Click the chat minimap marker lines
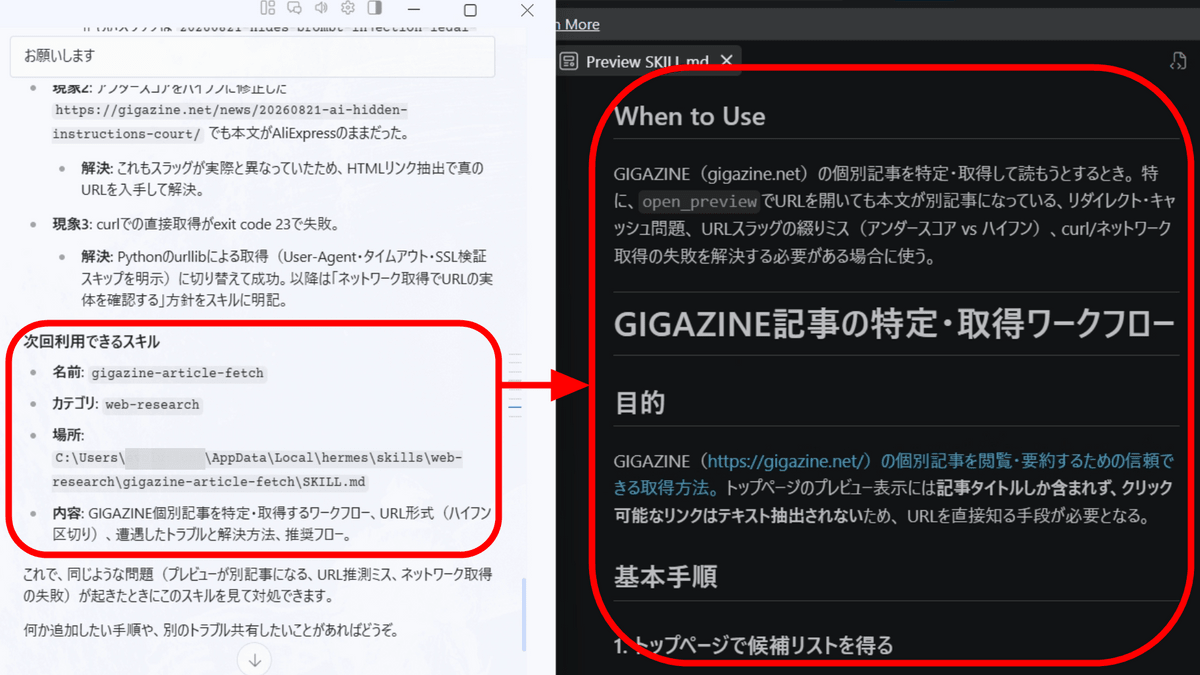Screen dimensions: 1200x675 (515, 383)
